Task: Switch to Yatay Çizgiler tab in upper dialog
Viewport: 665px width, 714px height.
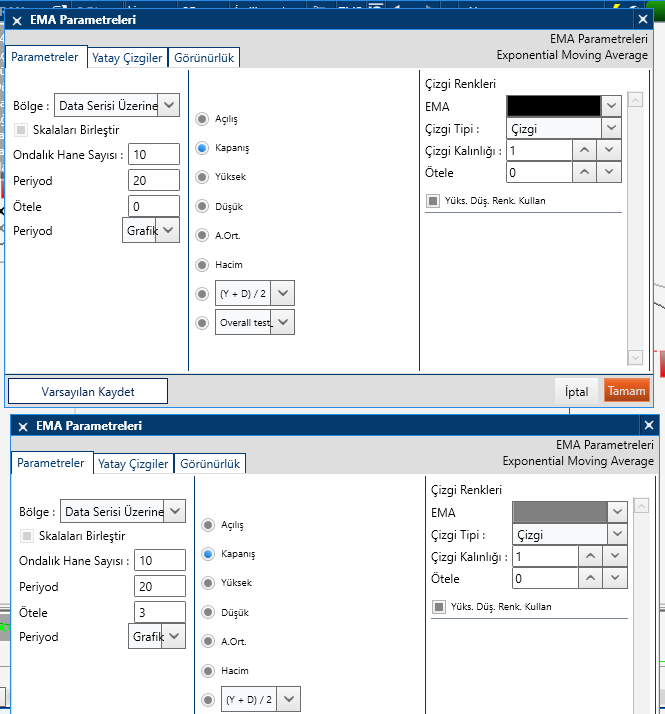Action: coord(127,58)
